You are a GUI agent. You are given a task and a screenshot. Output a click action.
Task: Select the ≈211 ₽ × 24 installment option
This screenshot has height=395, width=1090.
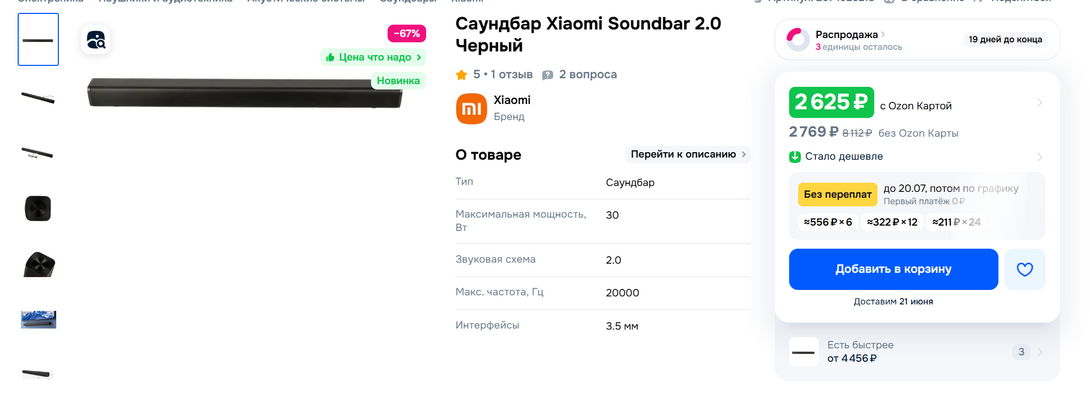pyautogui.click(x=956, y=222)
